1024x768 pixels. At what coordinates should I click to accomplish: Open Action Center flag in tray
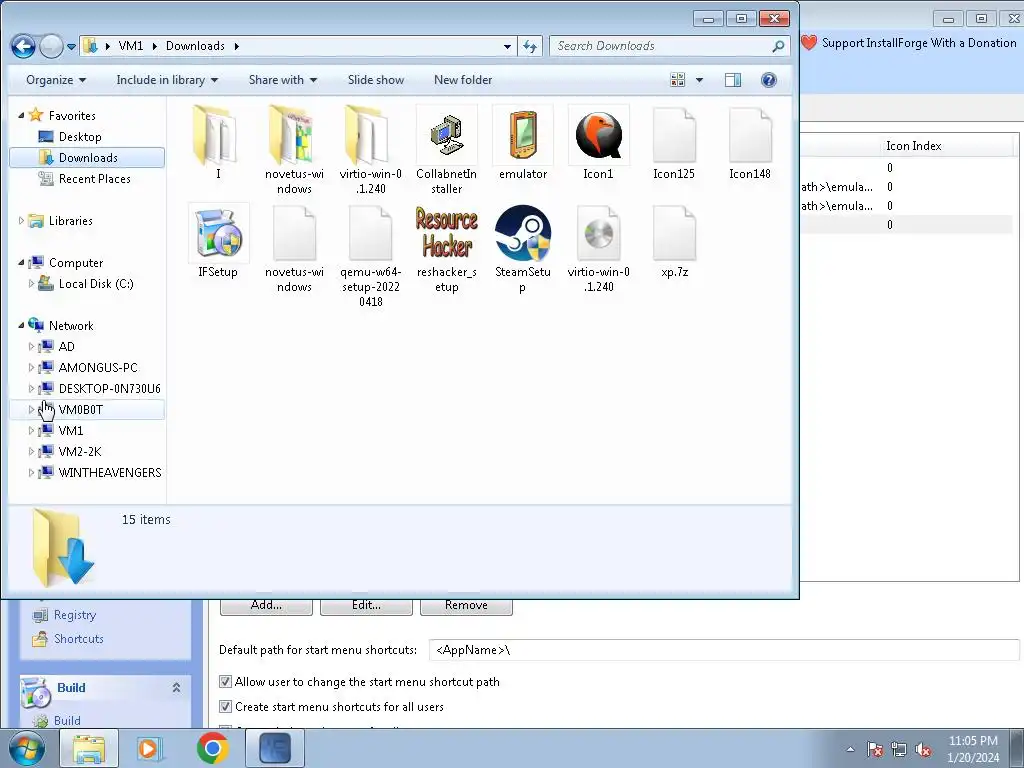(874, 749)
